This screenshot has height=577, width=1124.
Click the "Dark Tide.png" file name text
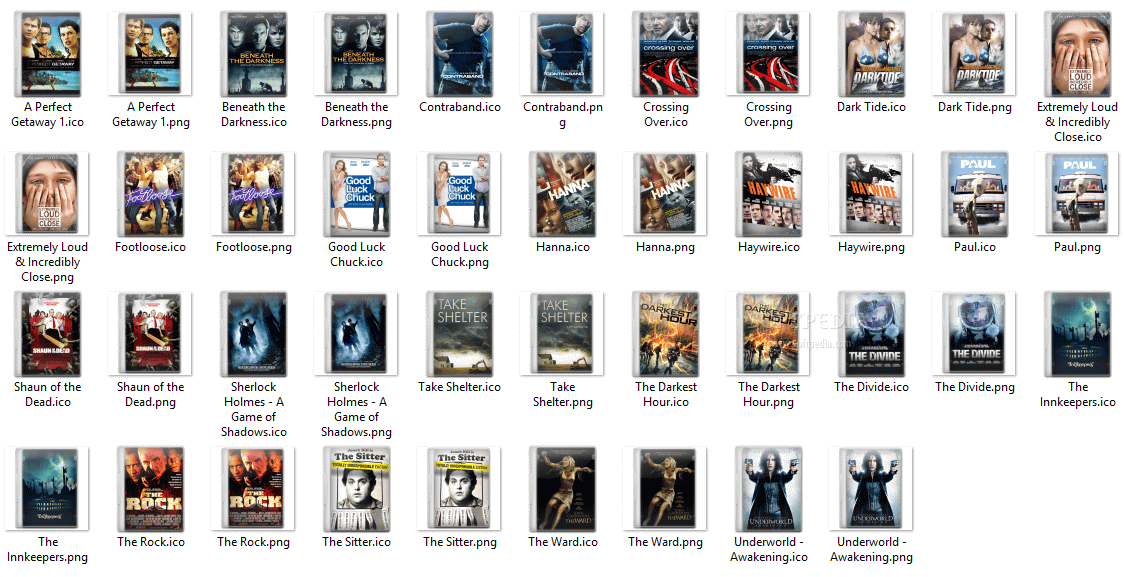click(975, 107)
